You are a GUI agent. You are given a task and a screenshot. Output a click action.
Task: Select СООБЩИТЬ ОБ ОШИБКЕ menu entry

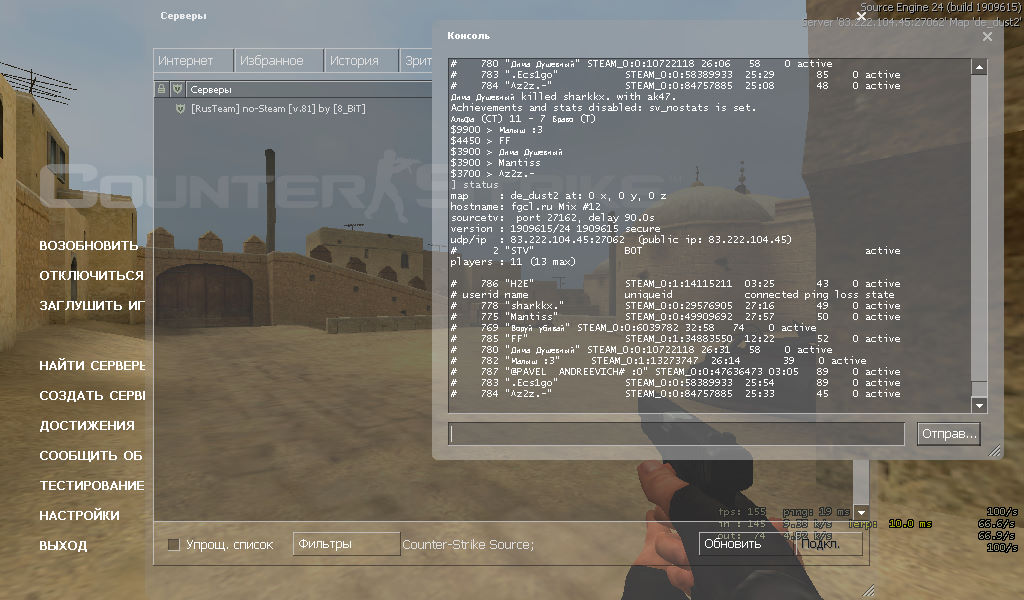coord(91,456)
